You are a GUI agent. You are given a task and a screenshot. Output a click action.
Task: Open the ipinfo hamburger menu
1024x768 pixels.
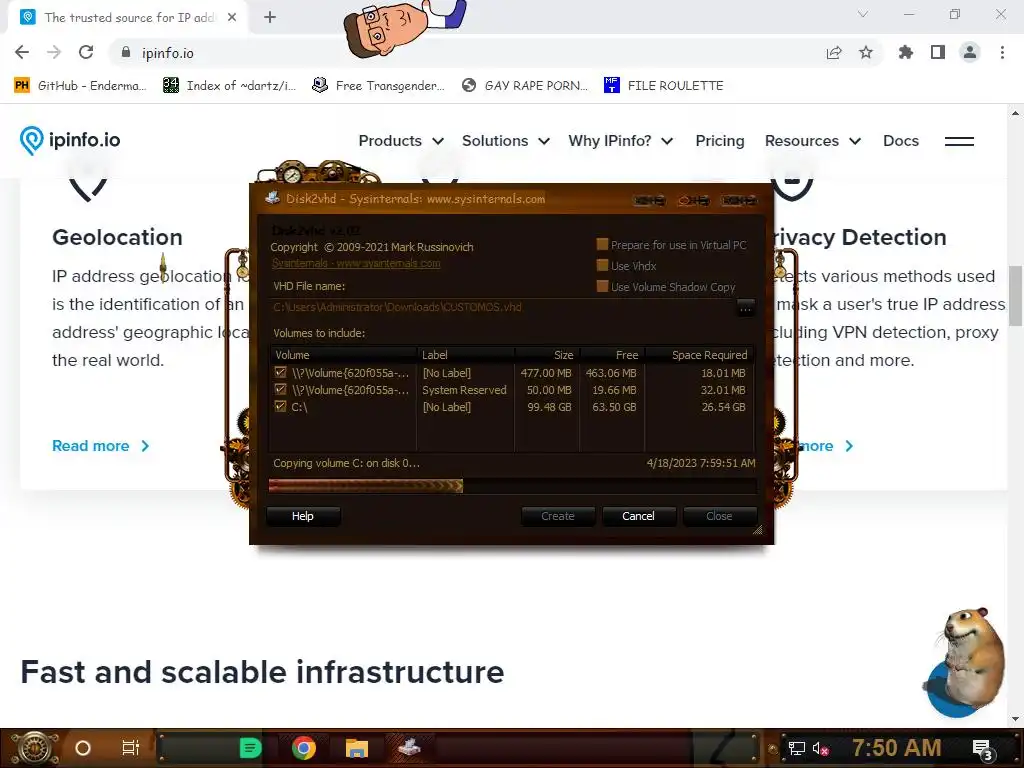click(x=959, y=141)
